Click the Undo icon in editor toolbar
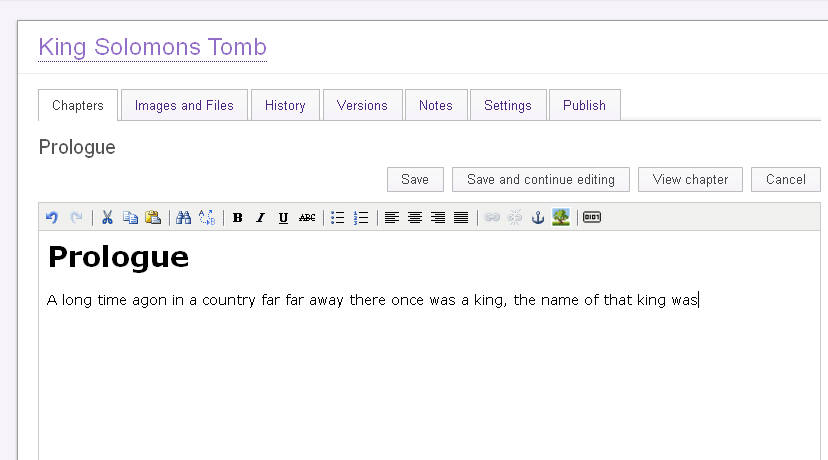828x460 pixels. [52, 217]
